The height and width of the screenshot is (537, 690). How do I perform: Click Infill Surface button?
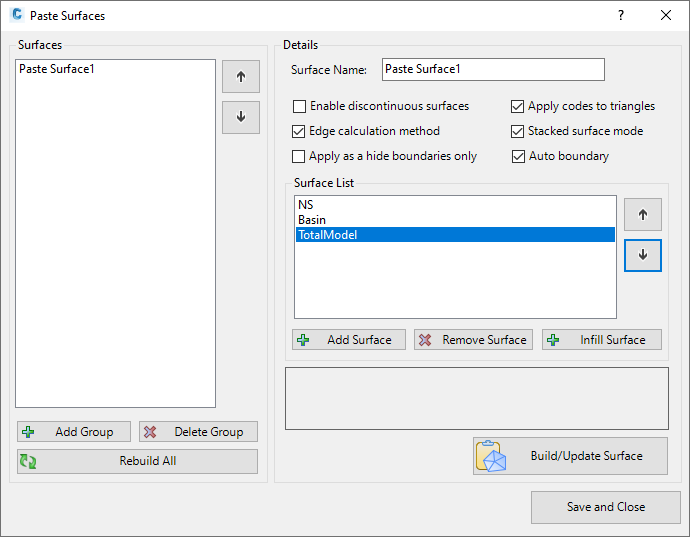coord(602,340)
